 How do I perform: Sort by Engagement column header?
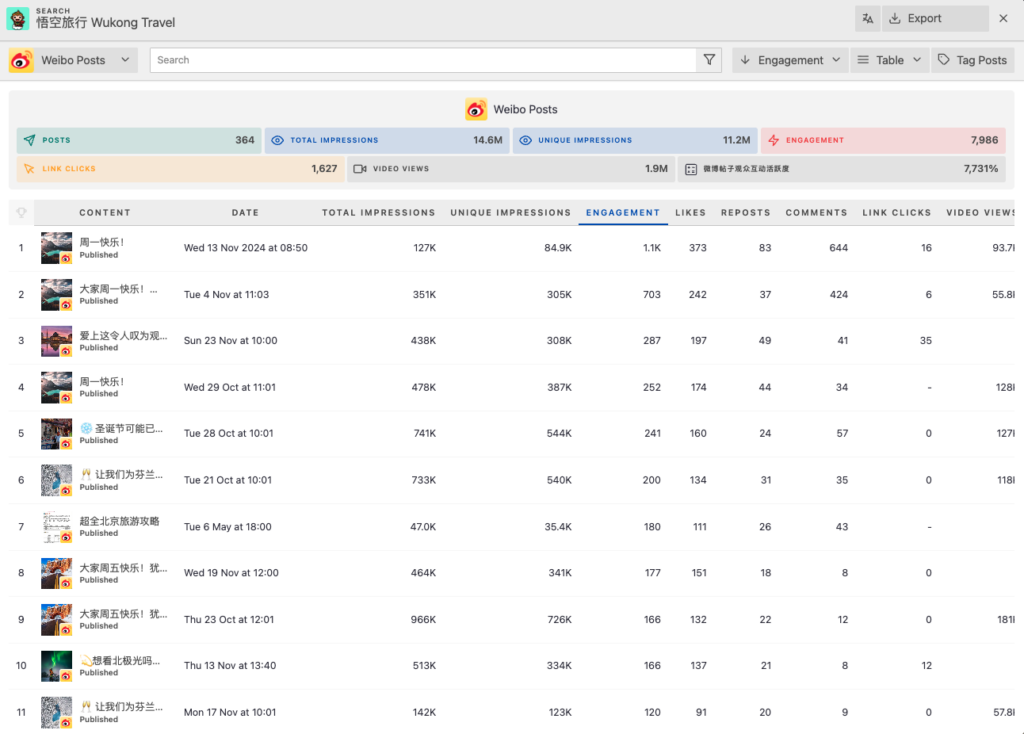coord(622,213)
